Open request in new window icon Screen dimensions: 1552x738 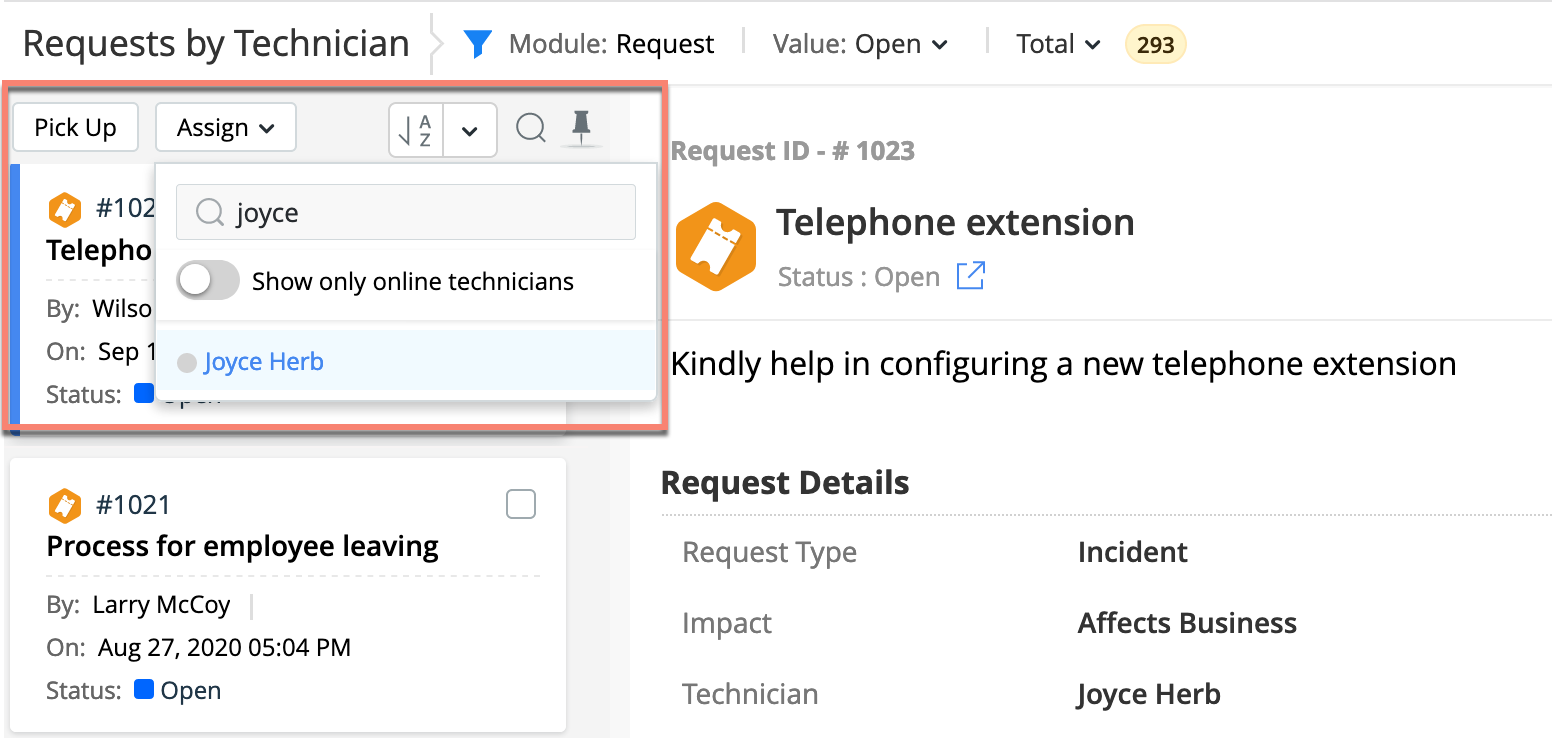970,275
